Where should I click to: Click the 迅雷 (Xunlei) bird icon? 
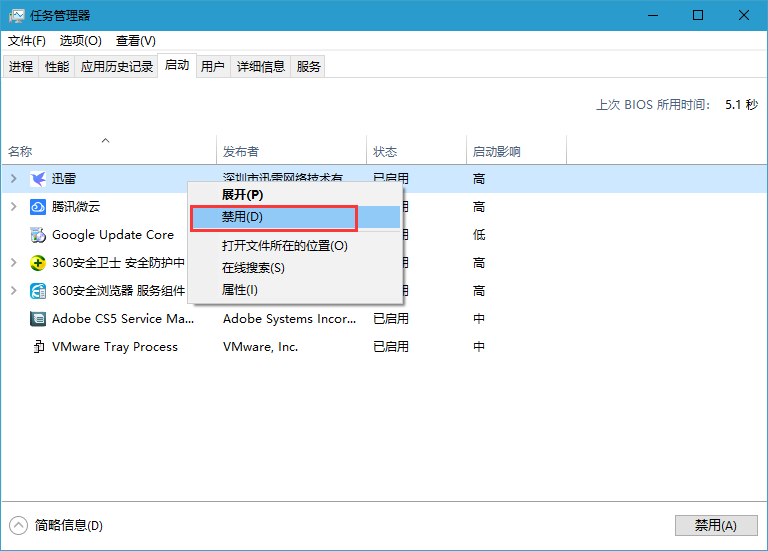(38, 179)
